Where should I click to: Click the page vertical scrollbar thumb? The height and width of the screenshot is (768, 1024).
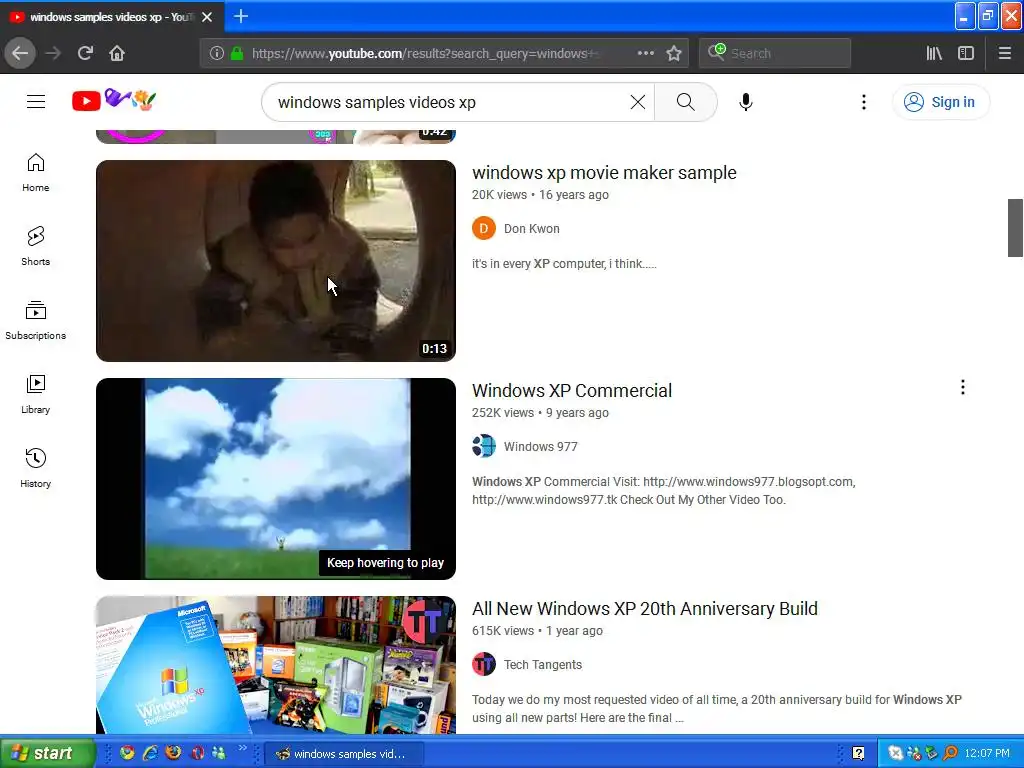pos(1015,228)
